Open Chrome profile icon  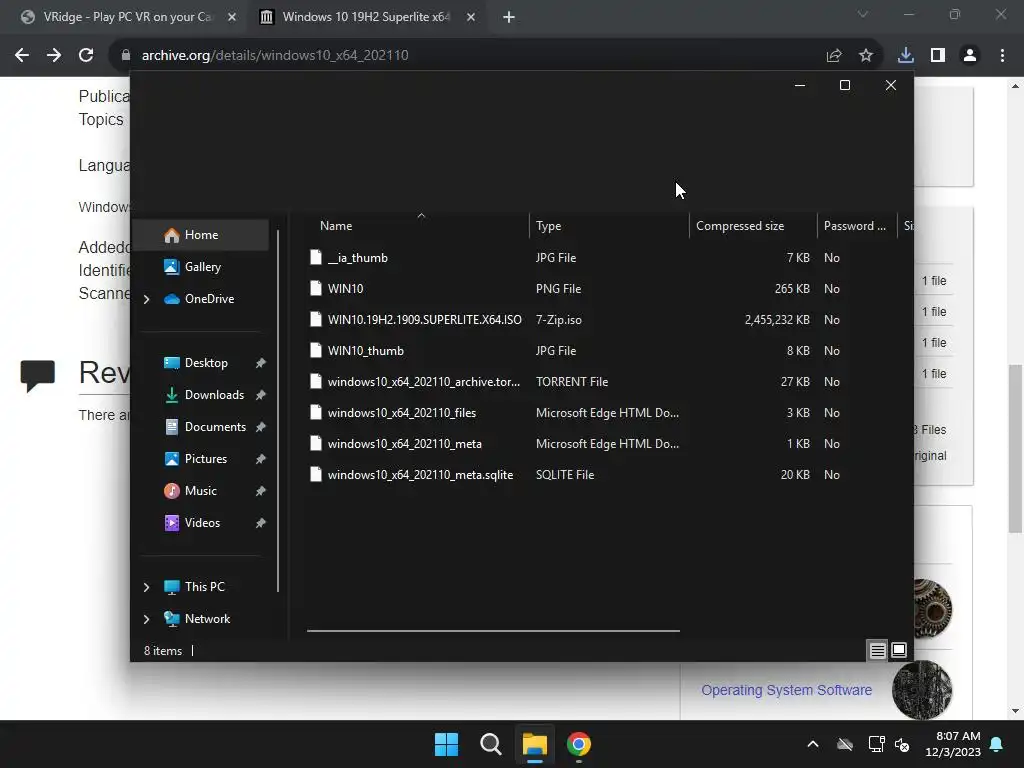click(x=970, y=56)
